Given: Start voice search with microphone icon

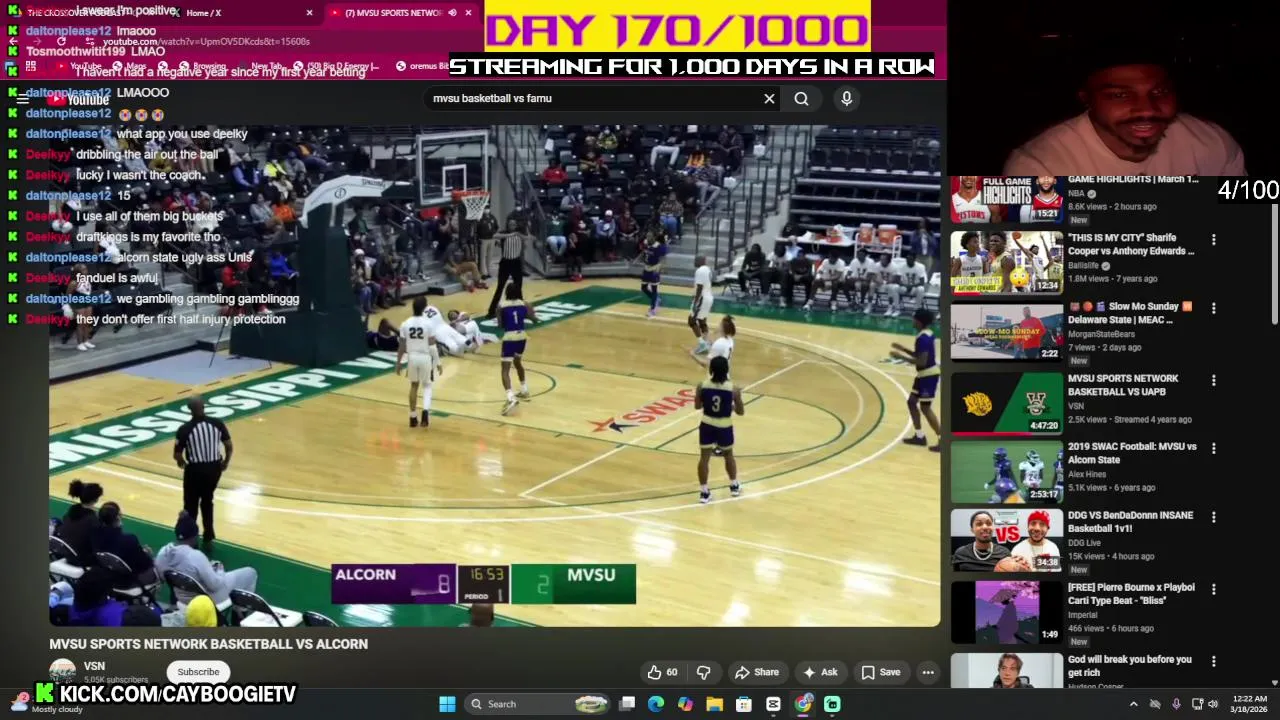Looking at the screenshot, I should (x=846, y=99).
